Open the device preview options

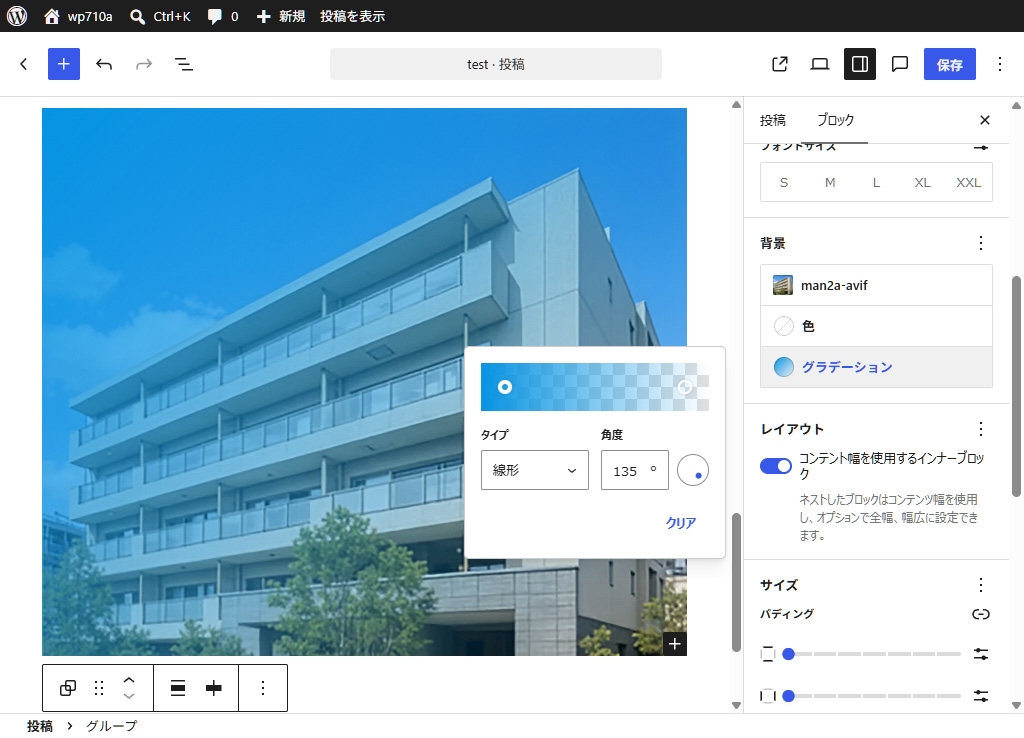820,64
